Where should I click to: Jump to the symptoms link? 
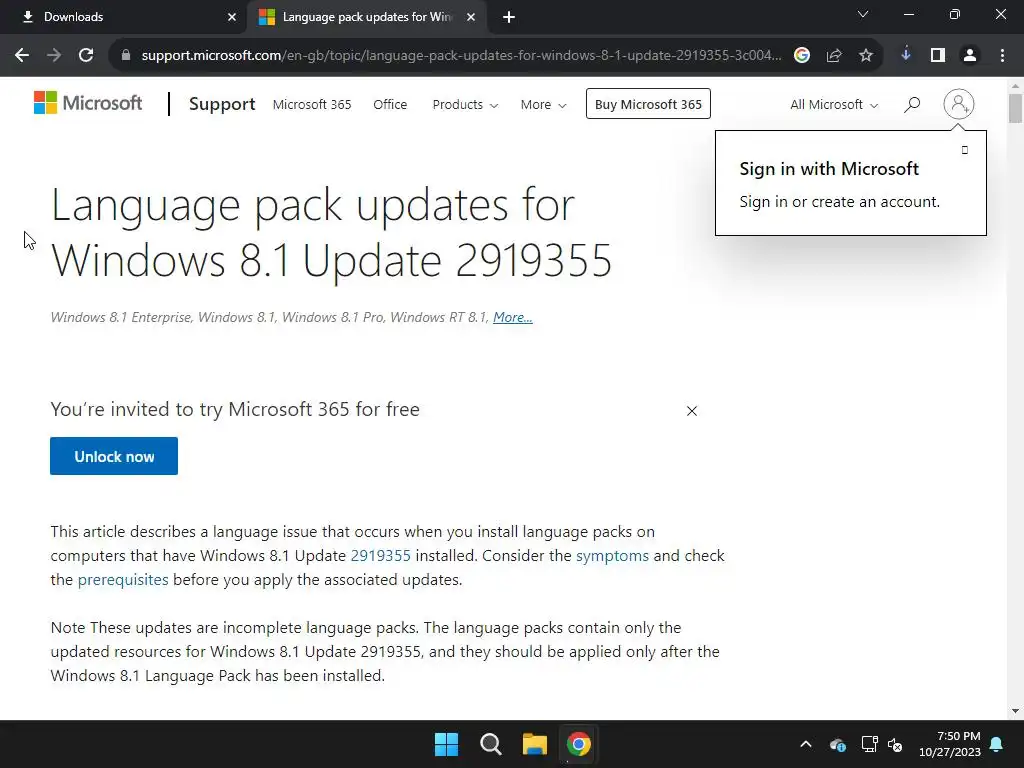[x=612, y=556]
